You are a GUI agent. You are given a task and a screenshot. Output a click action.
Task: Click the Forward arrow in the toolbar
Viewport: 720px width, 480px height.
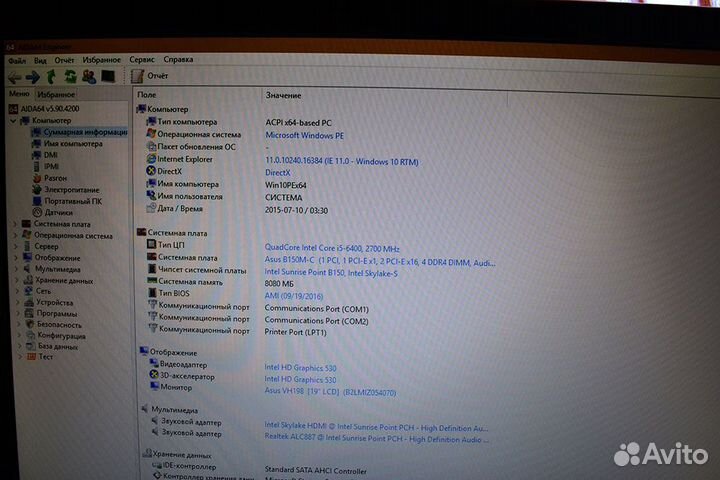point(33,77)
